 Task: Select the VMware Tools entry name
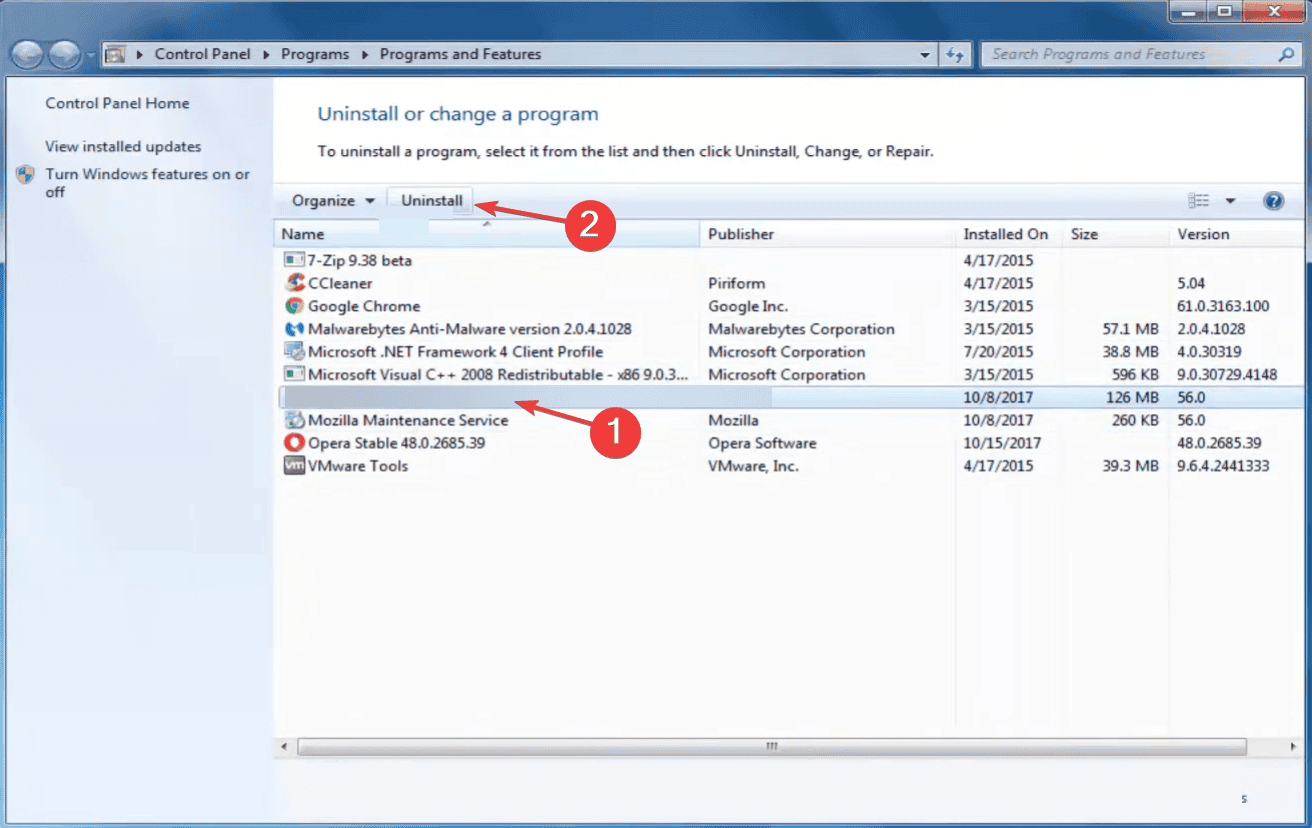[358, 466]
